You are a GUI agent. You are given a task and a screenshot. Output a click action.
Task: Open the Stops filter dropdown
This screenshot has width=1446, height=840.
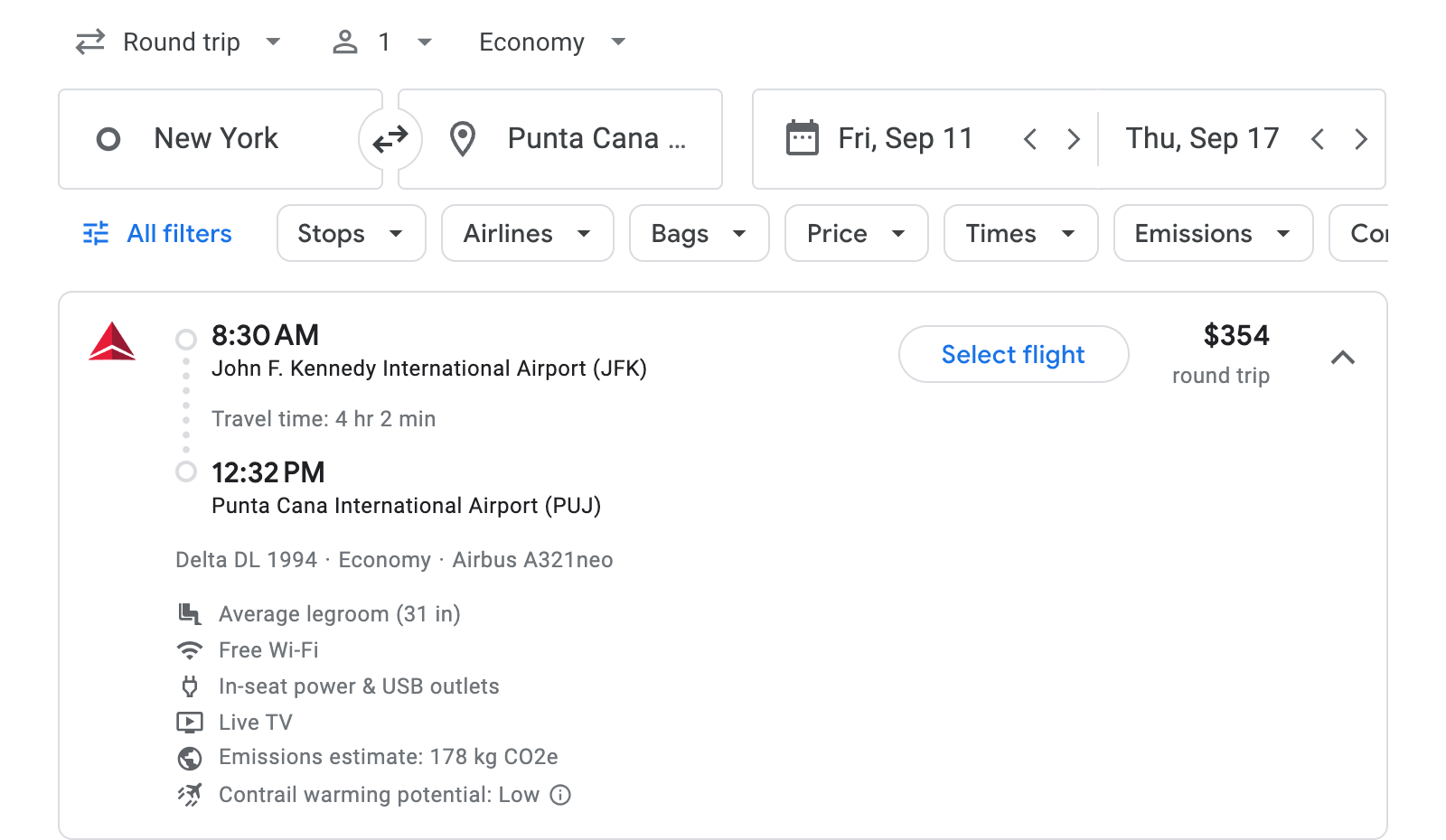coord(351,233)
